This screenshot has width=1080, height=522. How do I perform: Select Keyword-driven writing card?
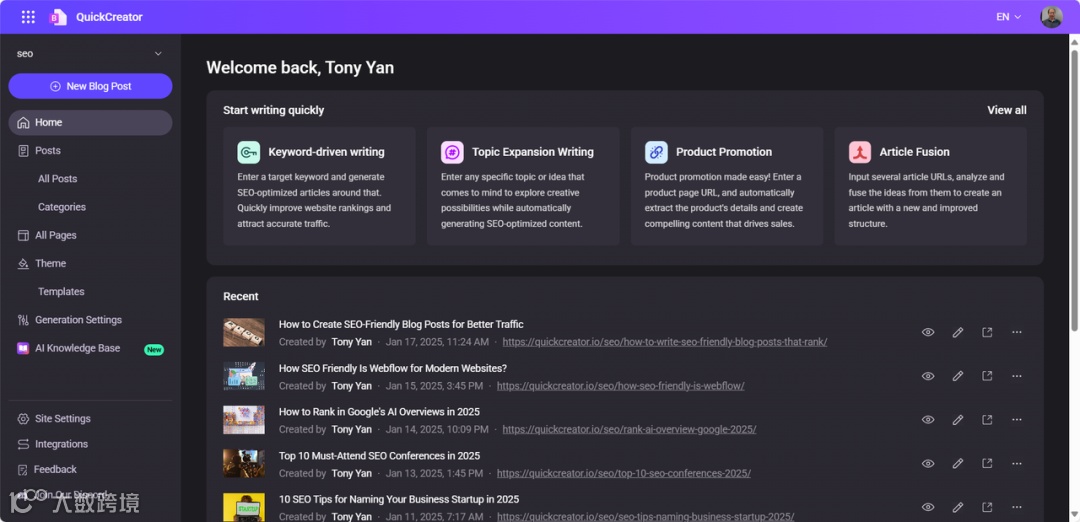(x=319, y=186)
